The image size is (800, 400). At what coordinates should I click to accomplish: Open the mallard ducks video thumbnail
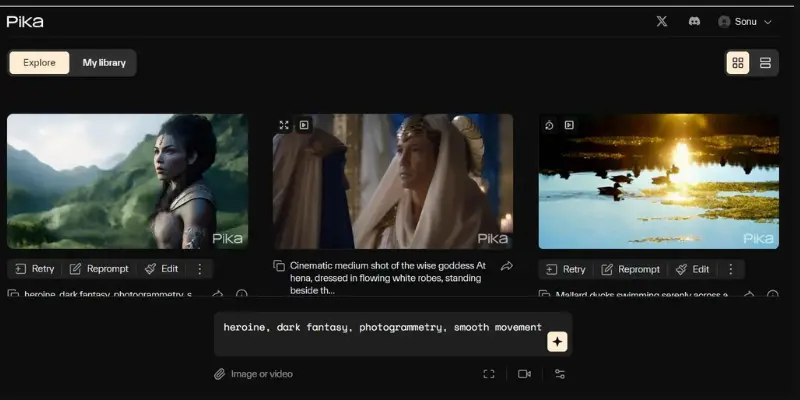[659, 181]
